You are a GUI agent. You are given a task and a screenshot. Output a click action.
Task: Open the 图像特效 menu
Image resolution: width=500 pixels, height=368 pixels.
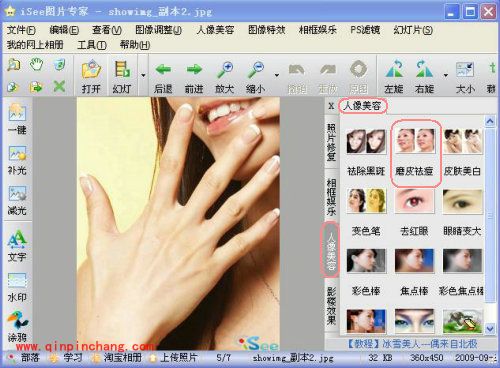pyautogui.click(x=267, y=30)
